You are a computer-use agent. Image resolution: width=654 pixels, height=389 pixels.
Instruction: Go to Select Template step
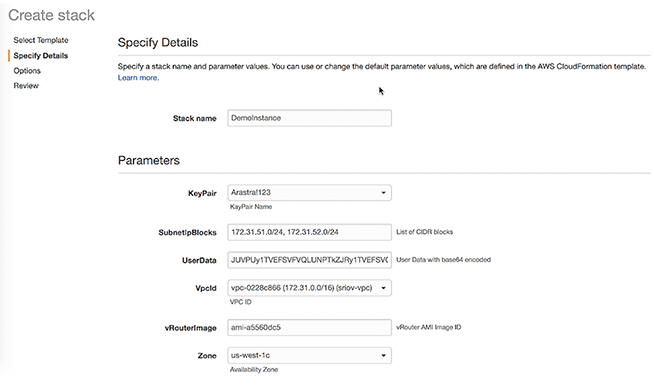(41, 40)
